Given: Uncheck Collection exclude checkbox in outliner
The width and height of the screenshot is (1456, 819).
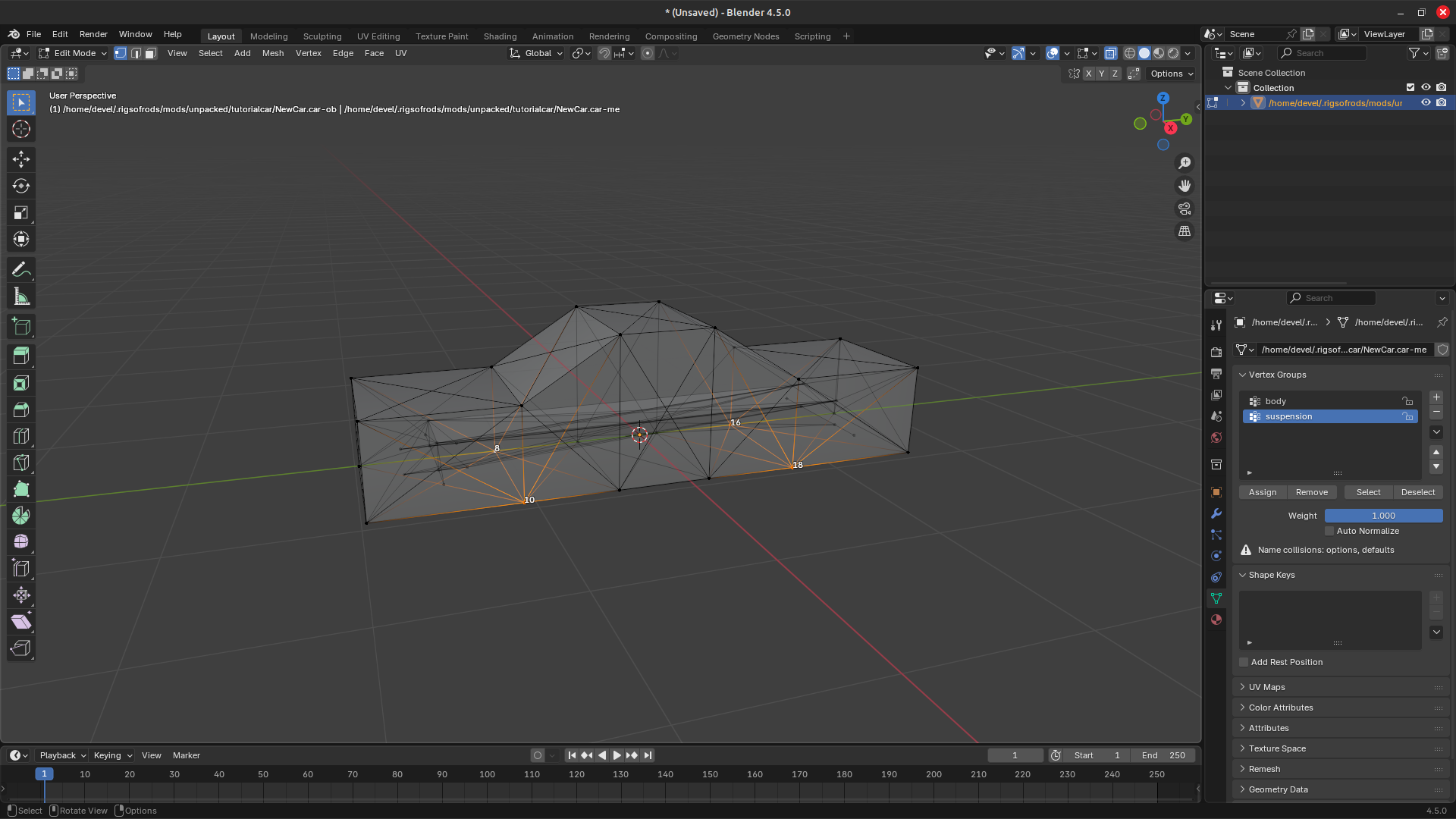Looking at the screenshot, I should (x=1410, y=87).
